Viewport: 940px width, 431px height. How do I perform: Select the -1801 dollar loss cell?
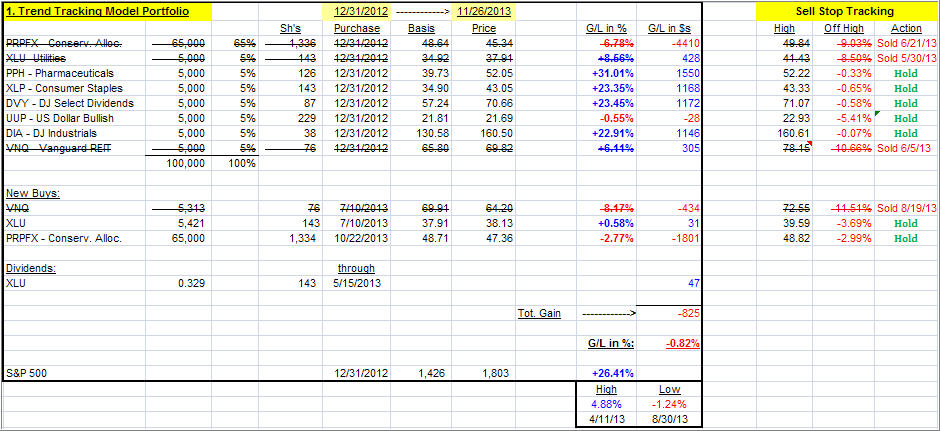(x=669, y=238)
